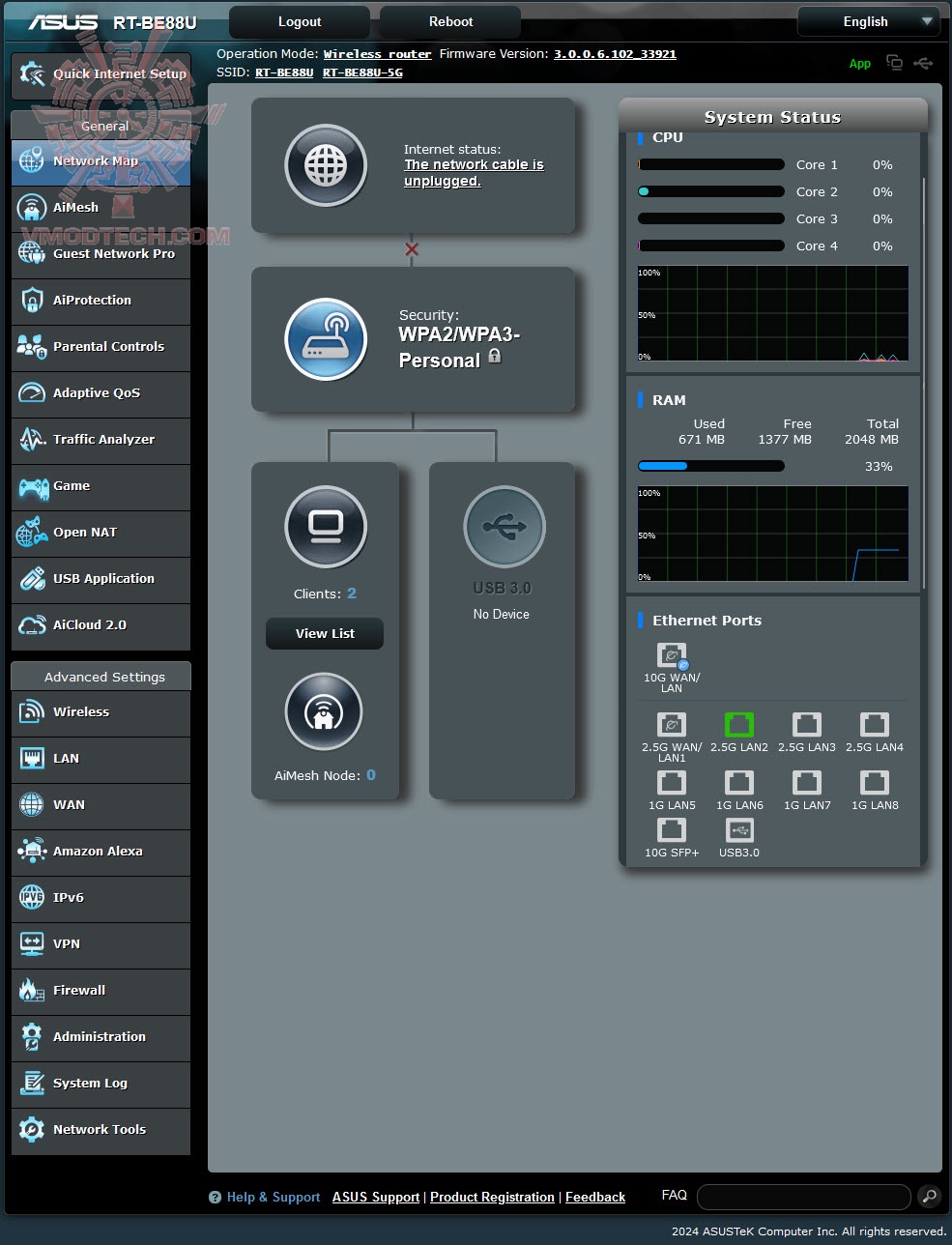Click the 1G LAN6 port icon
This screenshot has width=952, height=1245.
[x=739, y=783]
